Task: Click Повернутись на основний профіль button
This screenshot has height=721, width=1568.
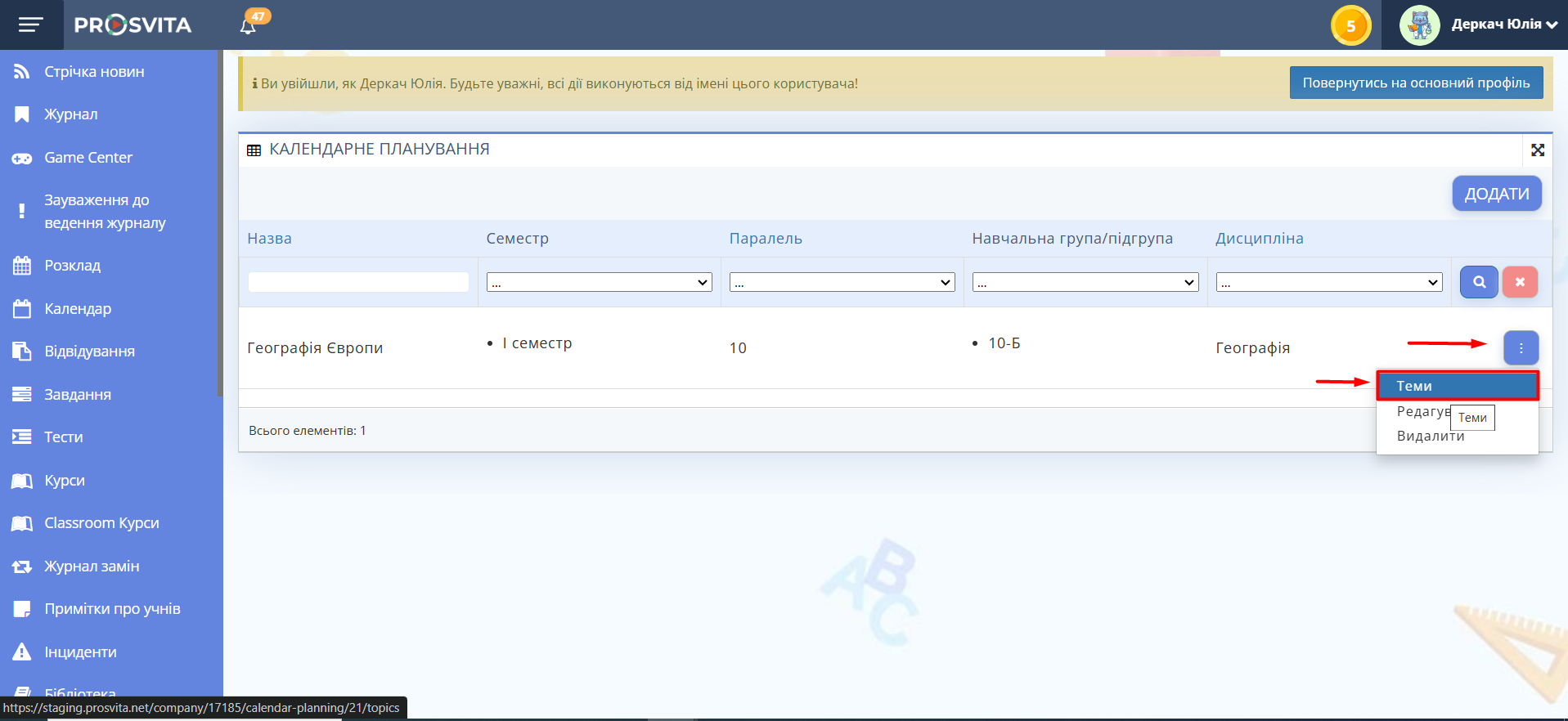Action: point(1416,83)
